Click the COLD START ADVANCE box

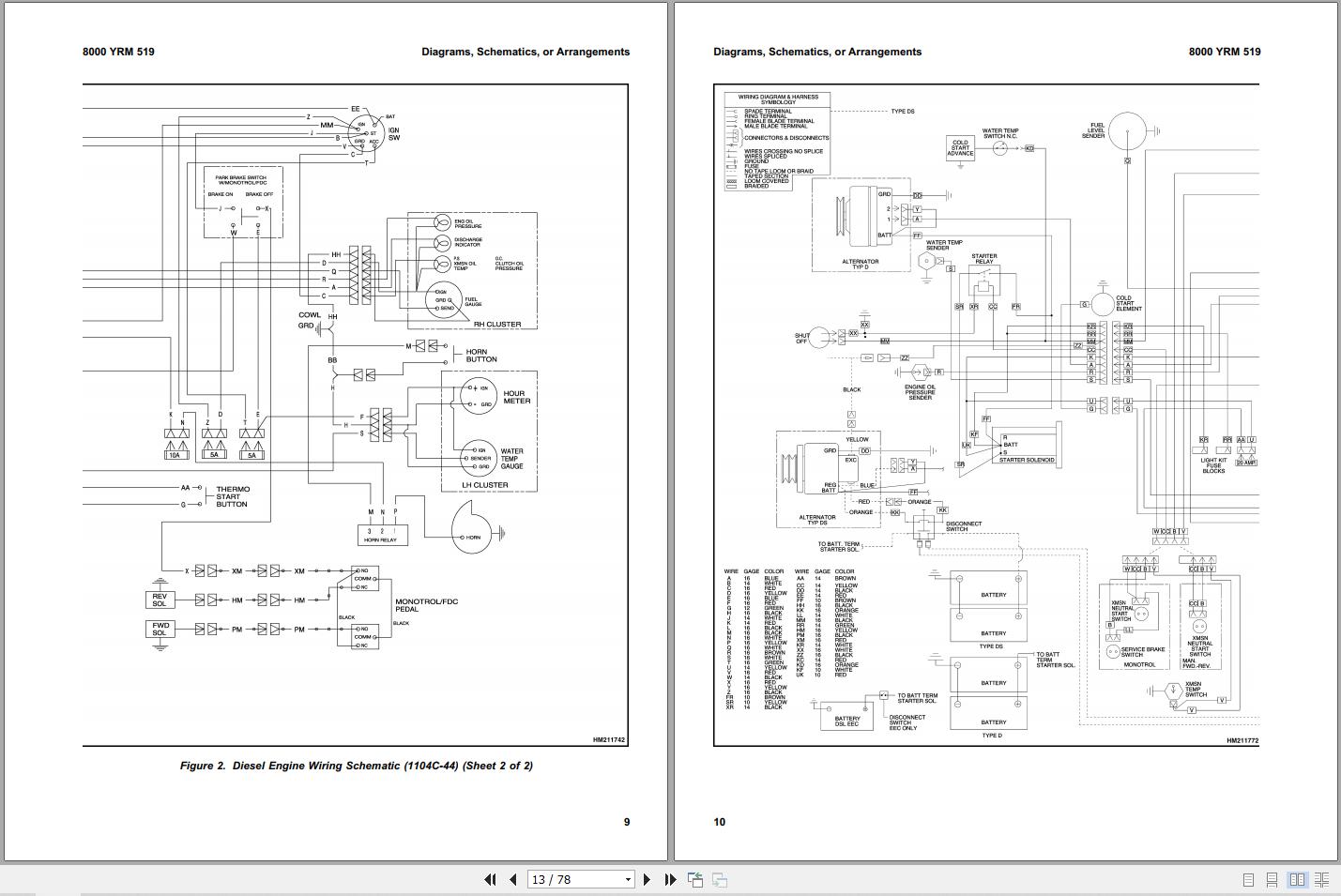[x=960, y=147]
